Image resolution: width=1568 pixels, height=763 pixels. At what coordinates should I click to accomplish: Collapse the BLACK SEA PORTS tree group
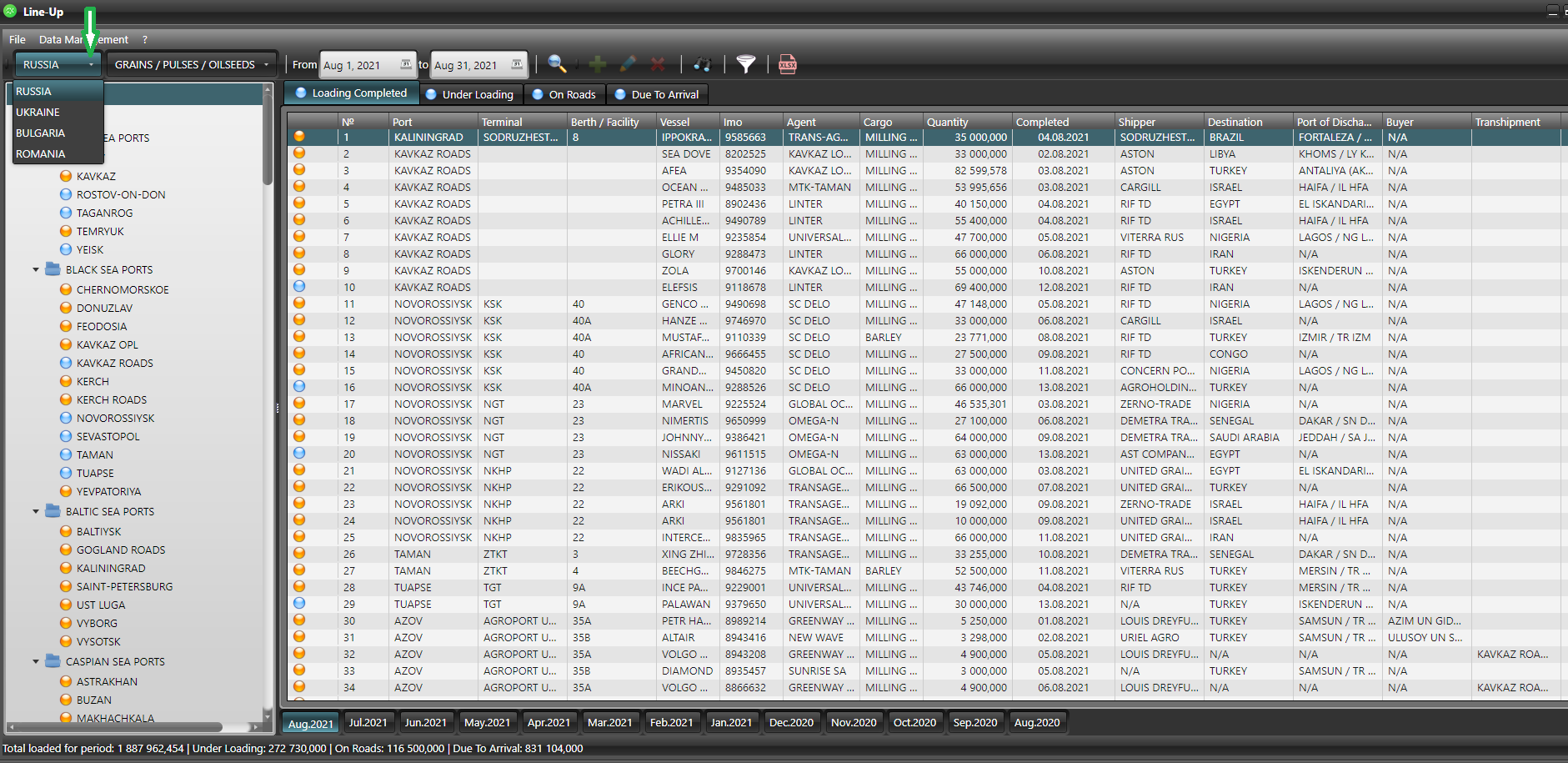(x=36, y=269)
